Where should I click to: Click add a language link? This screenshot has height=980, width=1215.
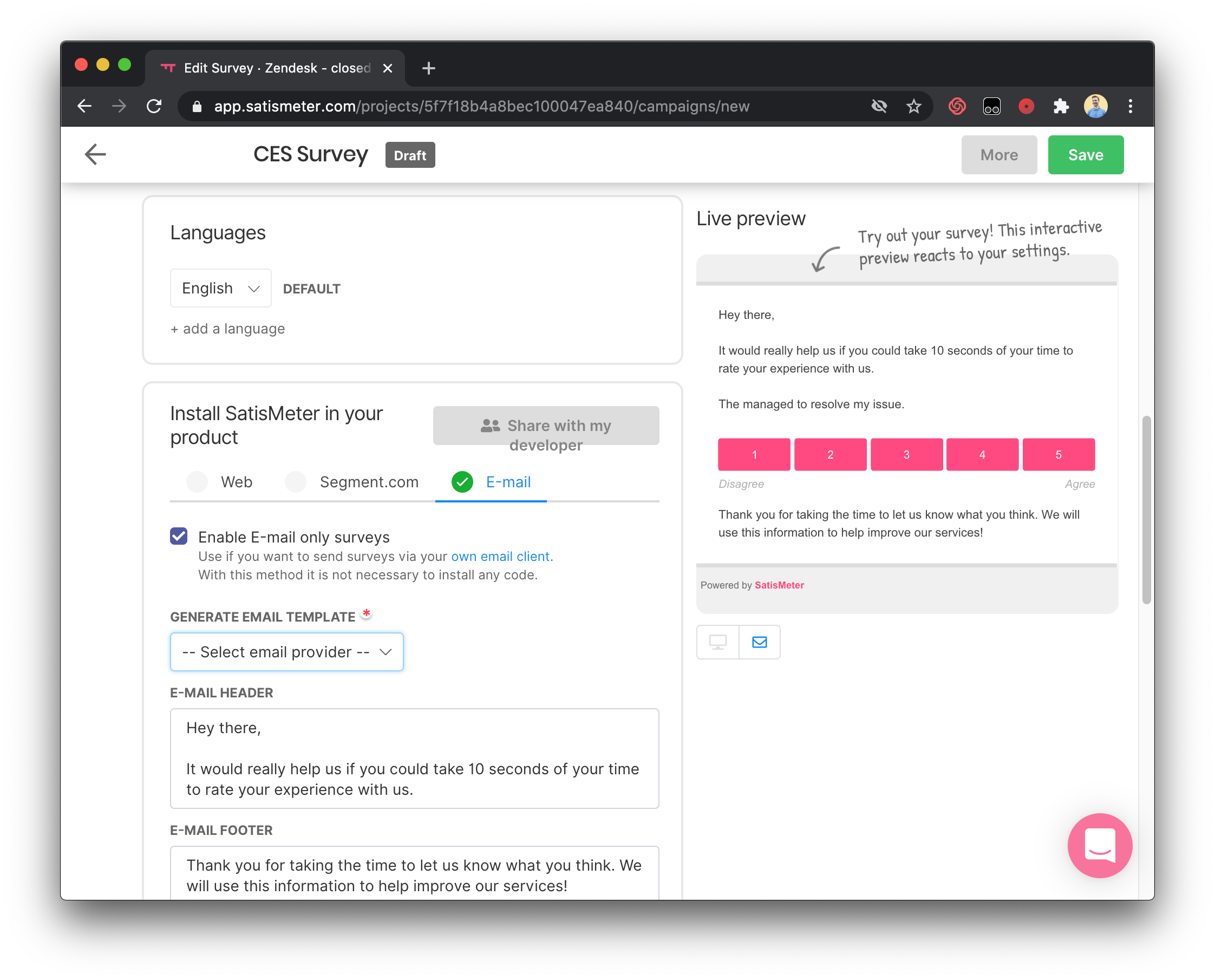227,329
